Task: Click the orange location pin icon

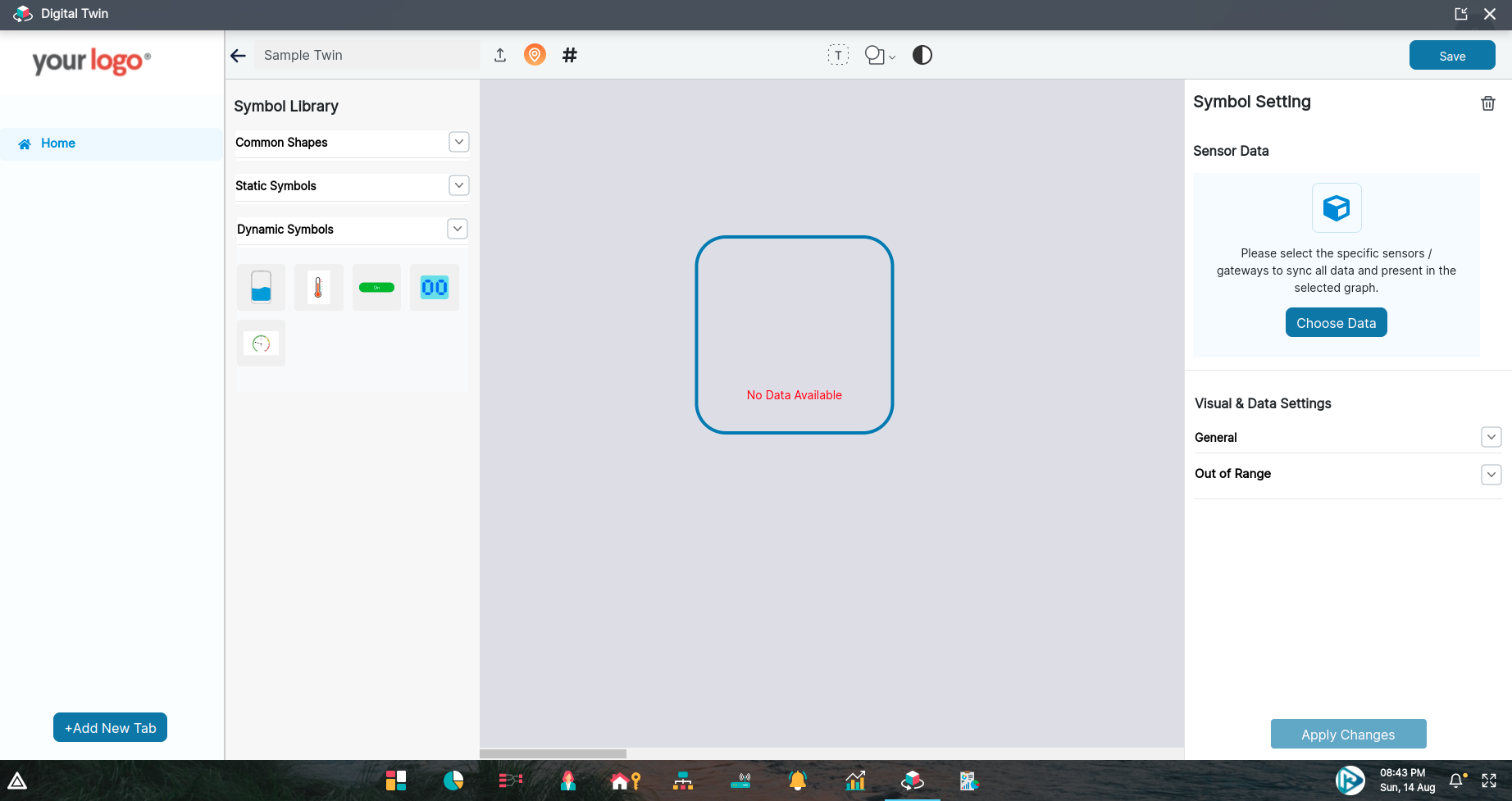Action: coord(535,55)
